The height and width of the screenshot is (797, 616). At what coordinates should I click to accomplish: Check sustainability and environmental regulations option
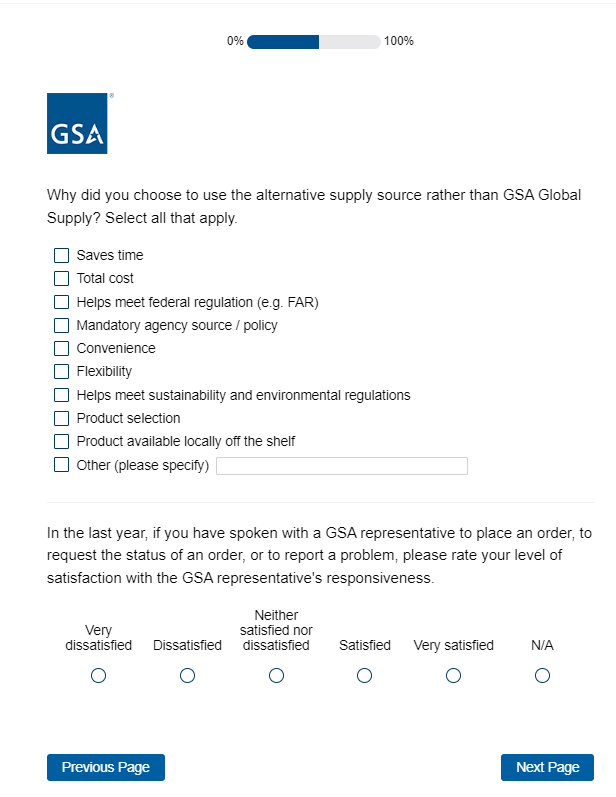[x=62, y=395]
